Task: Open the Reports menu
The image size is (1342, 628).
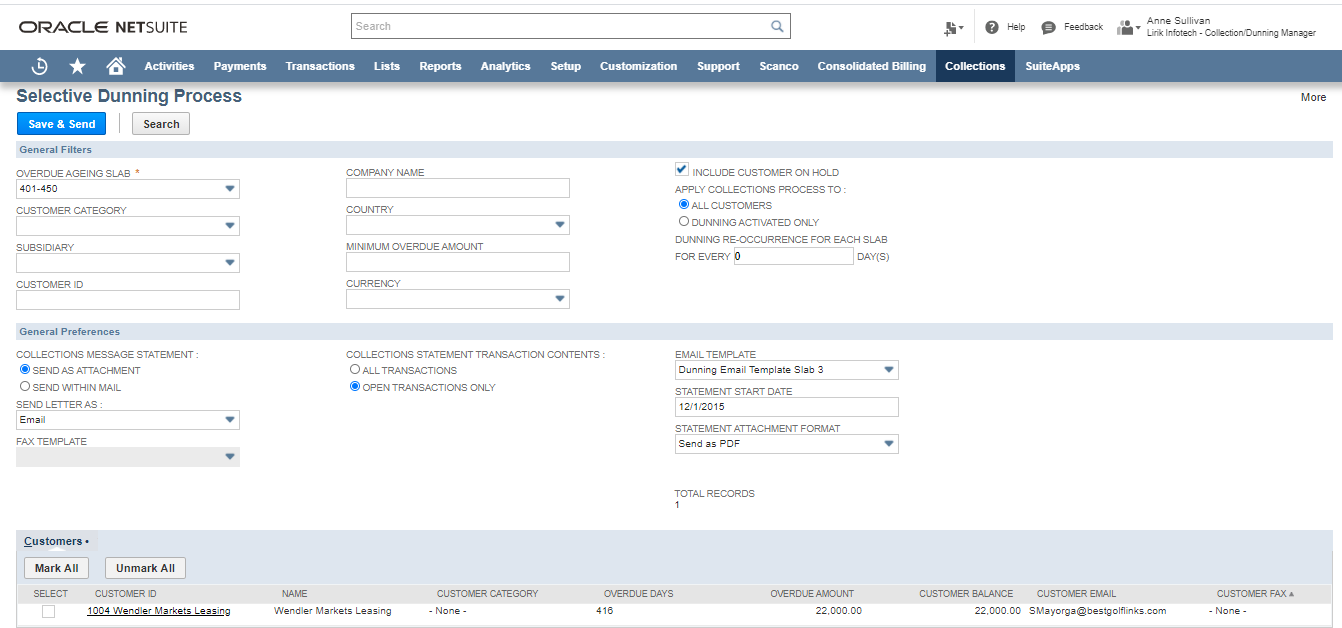Action: pyautogui.click(x=440, y=66)
